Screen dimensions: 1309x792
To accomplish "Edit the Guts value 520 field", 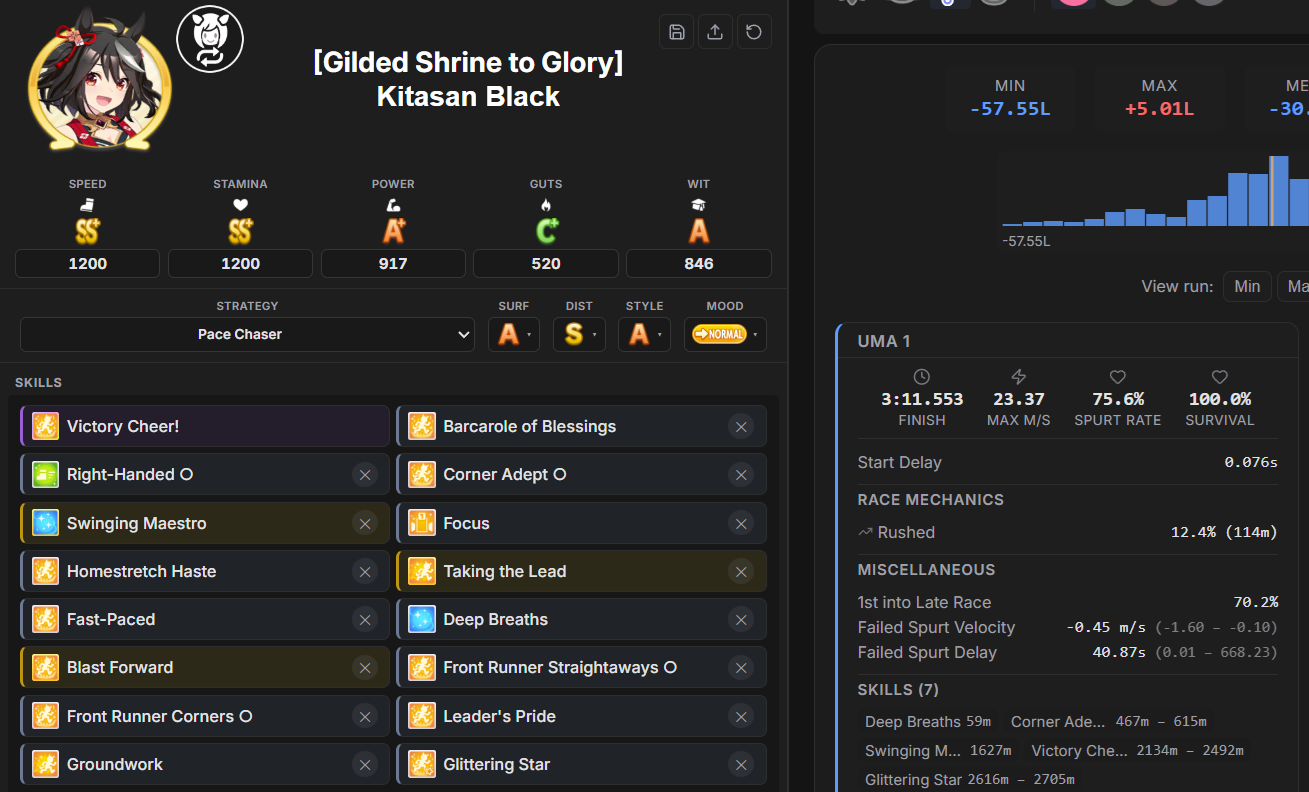I will click(546, 263).
